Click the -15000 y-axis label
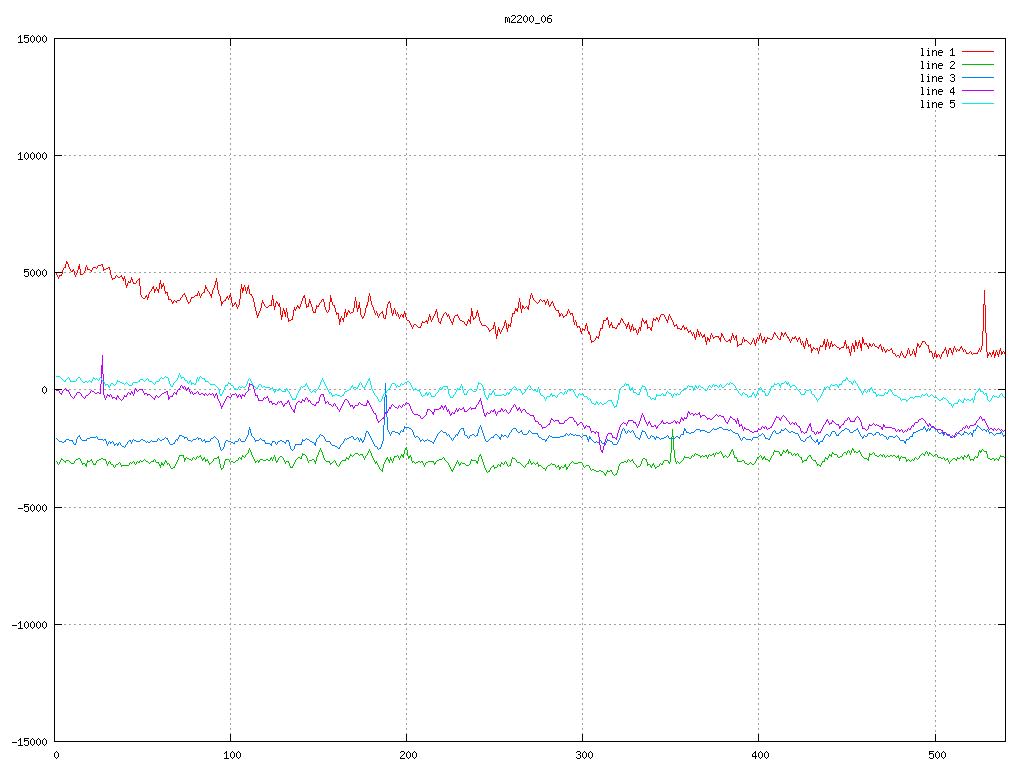 29,742
